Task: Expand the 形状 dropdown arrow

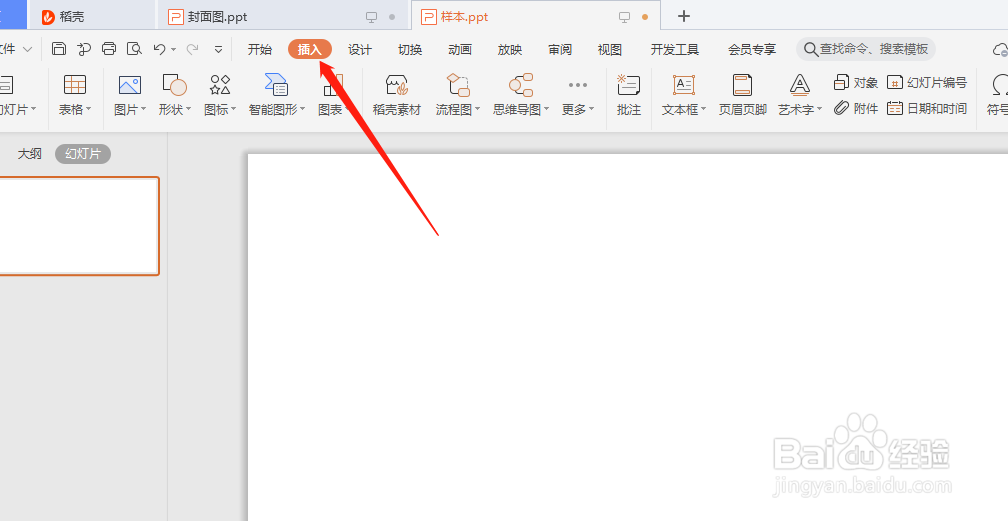Action: click(x=188, y=109)
